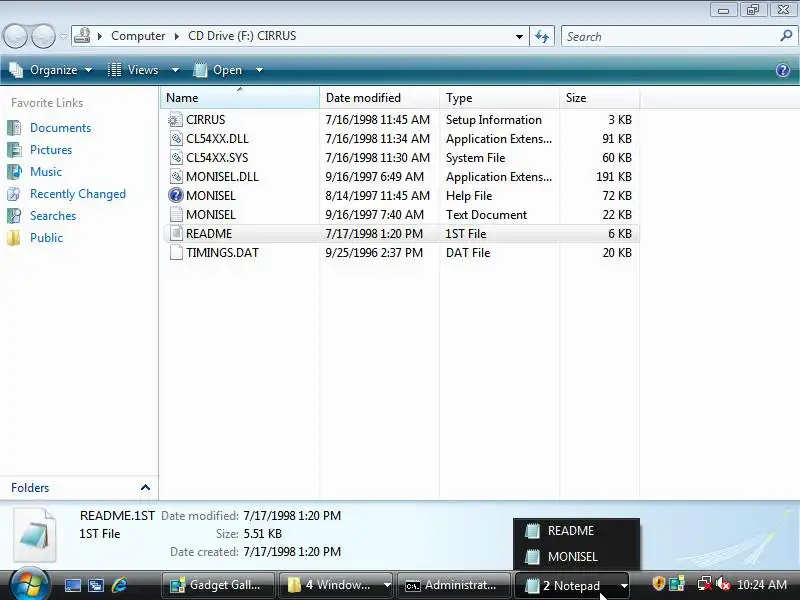Screen dimensions: 800x600
Task: Click Computer in the address breadcrumb
Action: click(x=138, y=36)
